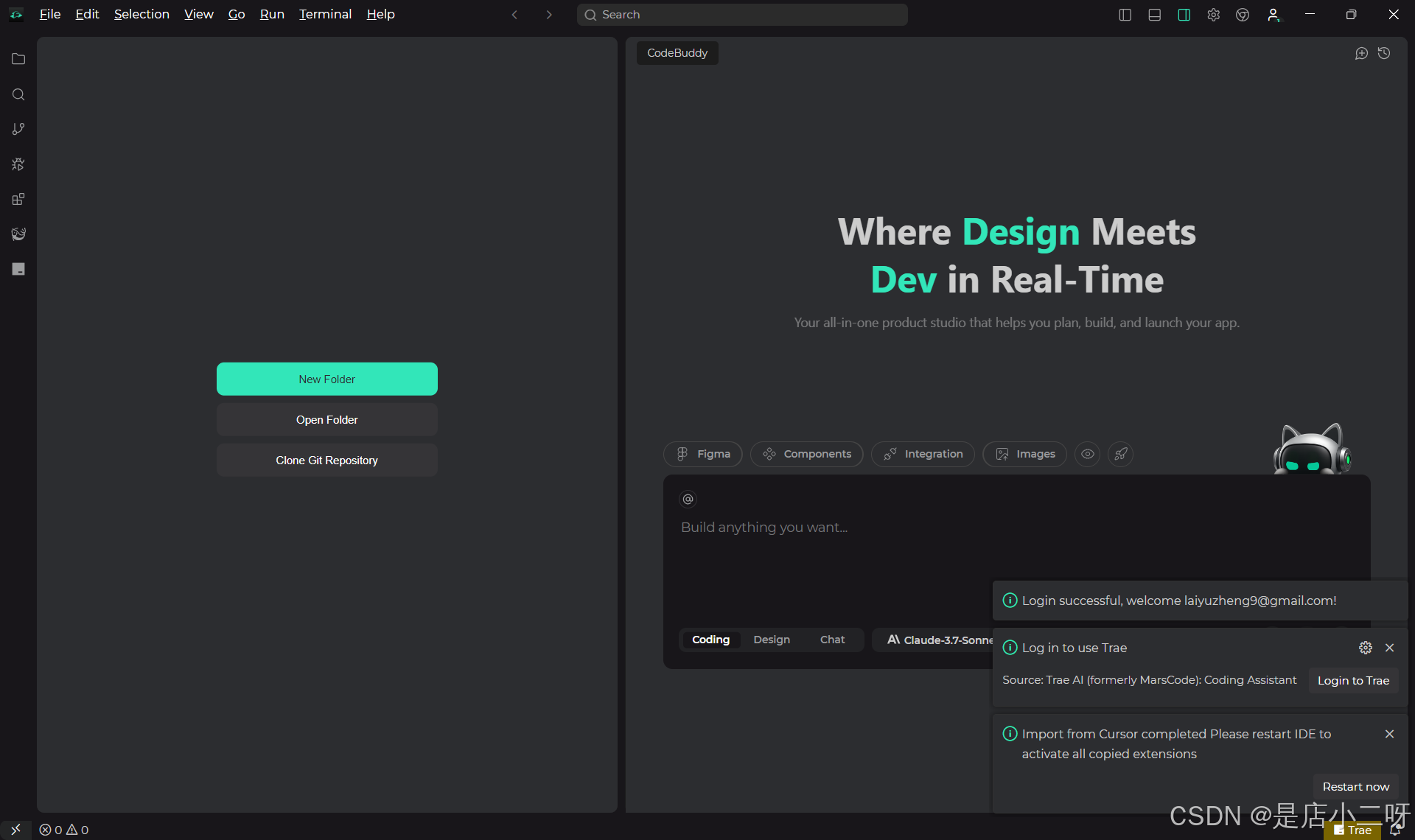The width and height of the screenshot is (1415, 840).
Task: Click the app logo in title bar
Action: [16, 14]
